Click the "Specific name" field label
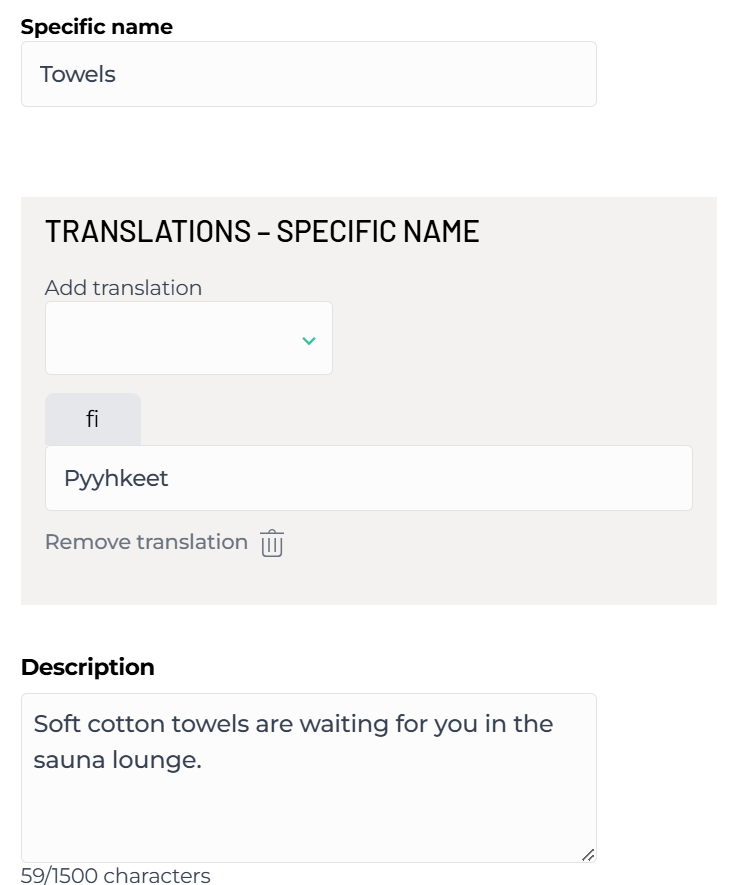The height and width of the screenshot is (885, 742). [x=96, y=27]
